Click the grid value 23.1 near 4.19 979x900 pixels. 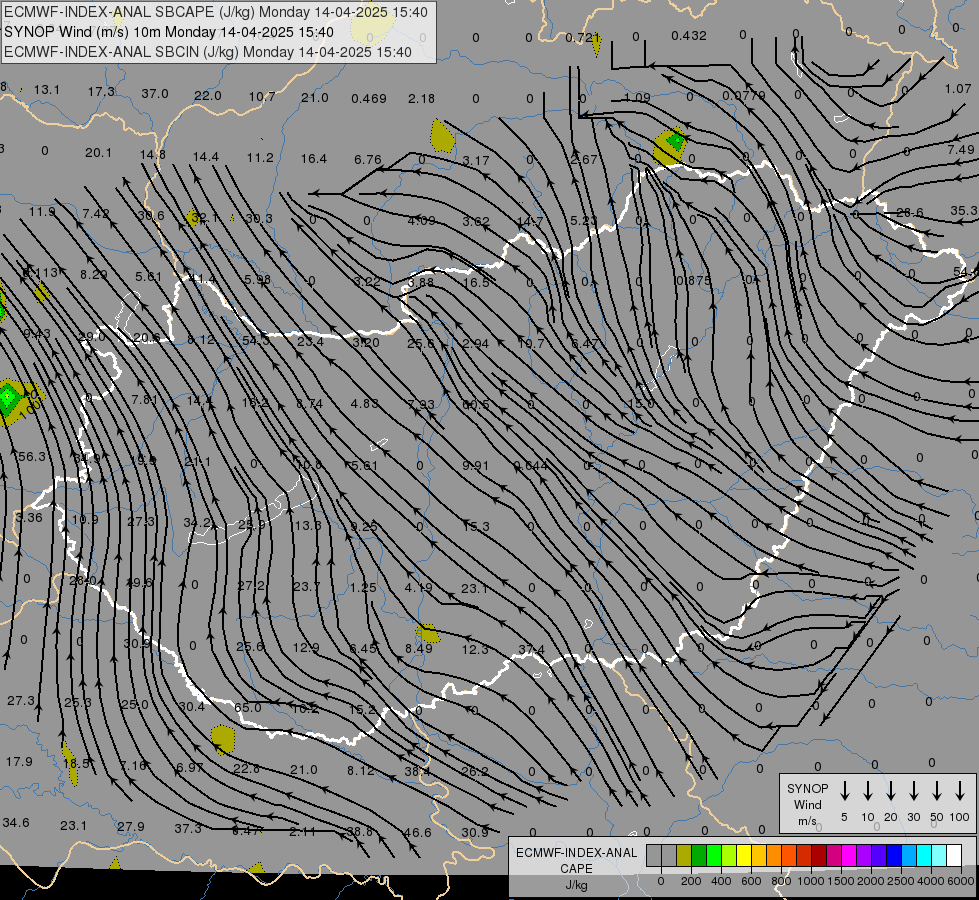pyautogui.click(x=475, y=588)
